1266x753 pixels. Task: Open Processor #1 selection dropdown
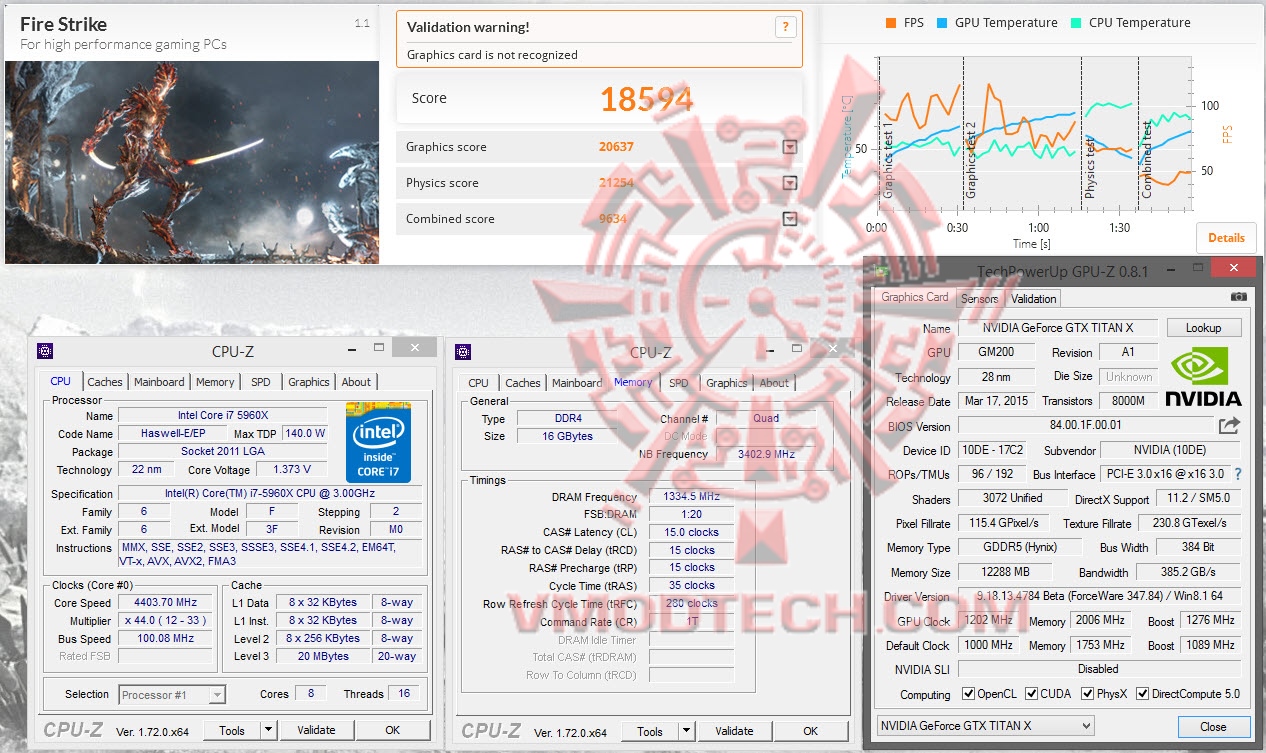(x=172, y=694)
